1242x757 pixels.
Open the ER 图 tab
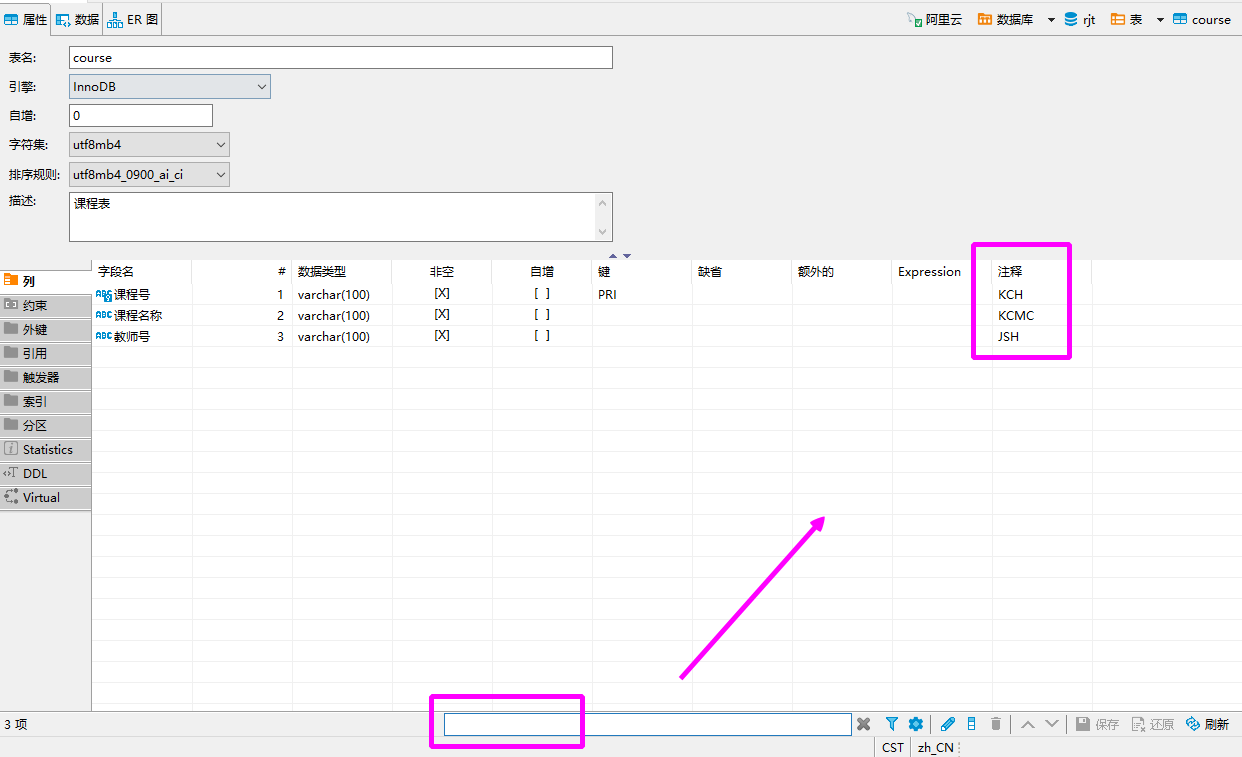(133, 19)
